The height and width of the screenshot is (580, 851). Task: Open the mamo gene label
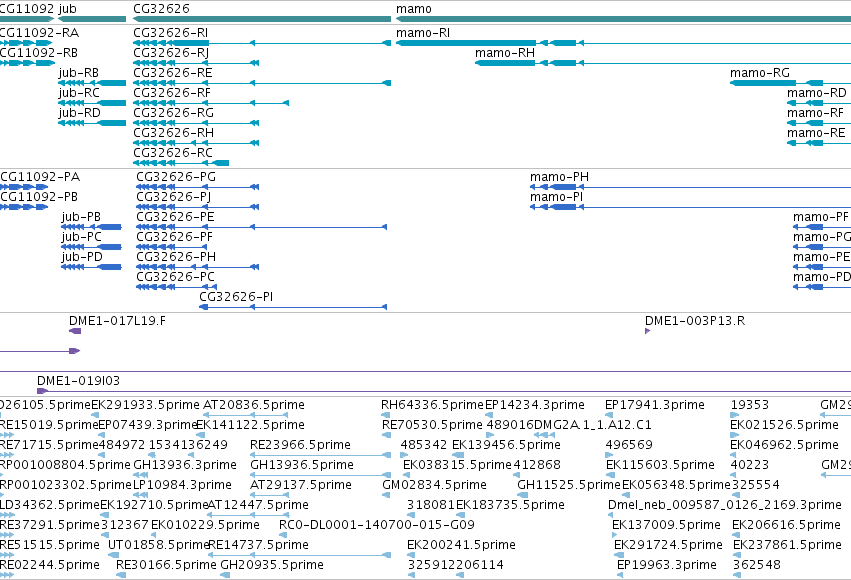[x=414, y=9]
